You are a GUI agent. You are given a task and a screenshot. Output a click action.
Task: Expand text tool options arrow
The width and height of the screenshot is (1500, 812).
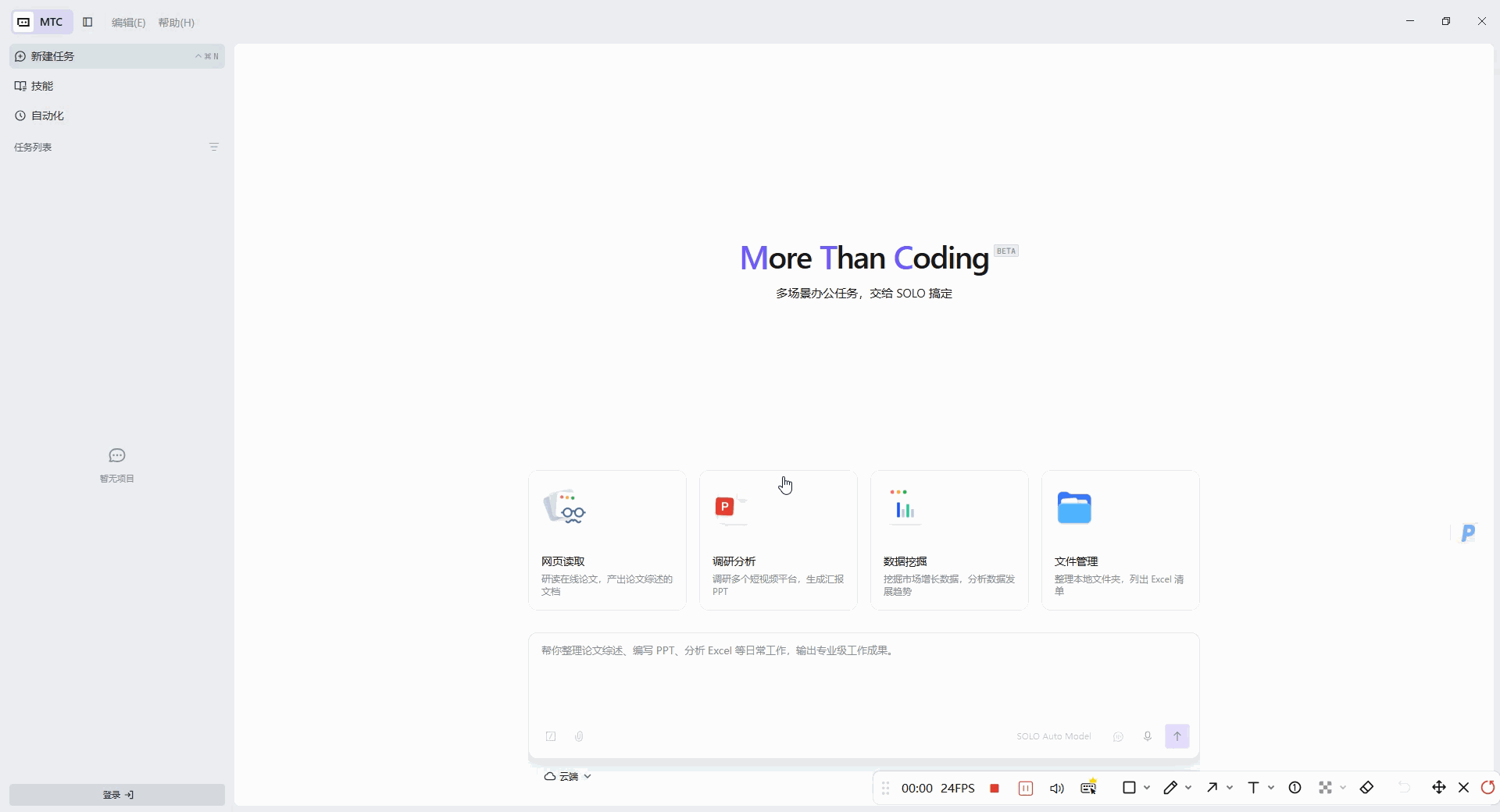pos(1271,788)
